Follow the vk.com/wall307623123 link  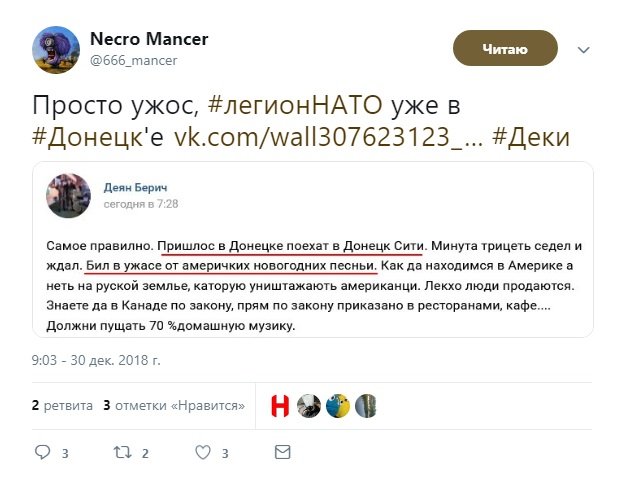pyautogui.click(x=328, y=137)
